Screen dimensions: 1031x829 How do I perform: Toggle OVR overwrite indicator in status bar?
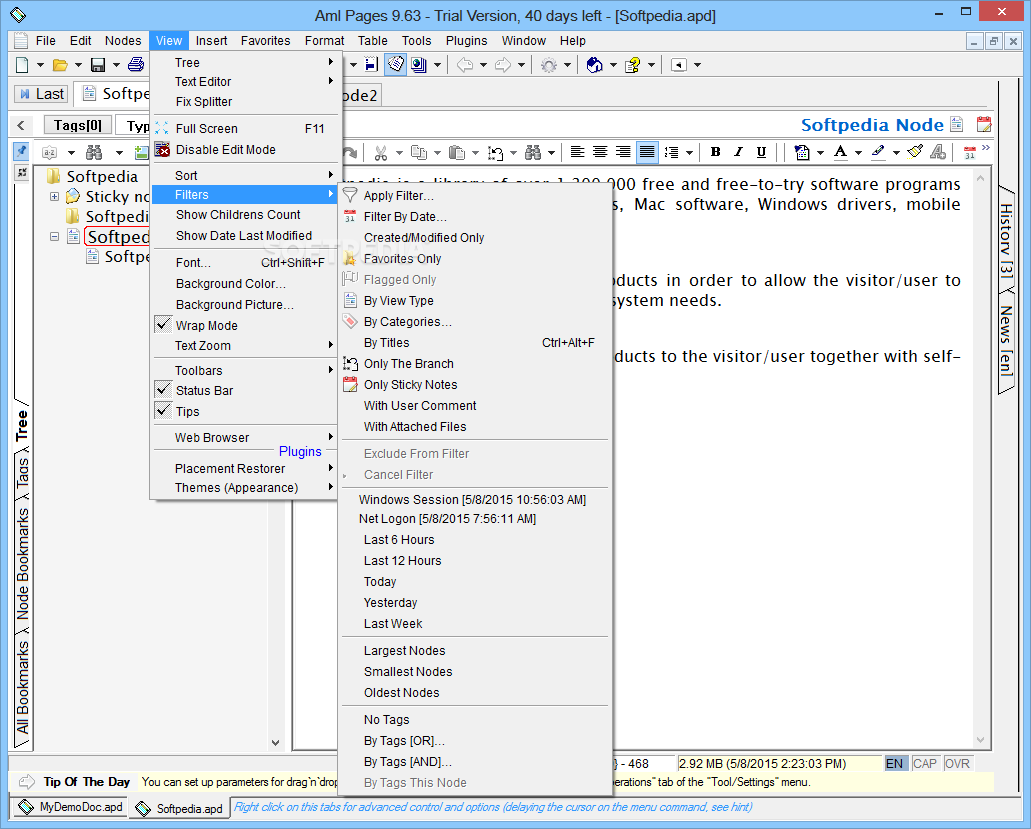point(957,763)
